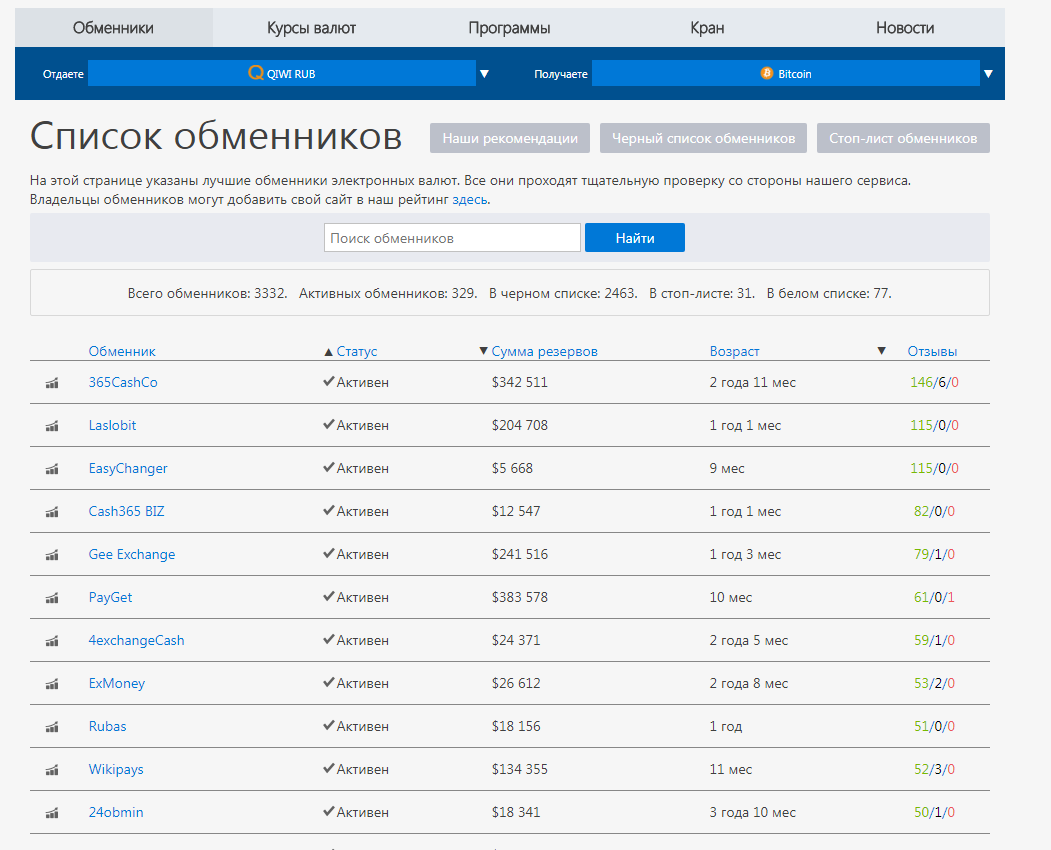Click the Поиск обменников search field

[451, 237]
